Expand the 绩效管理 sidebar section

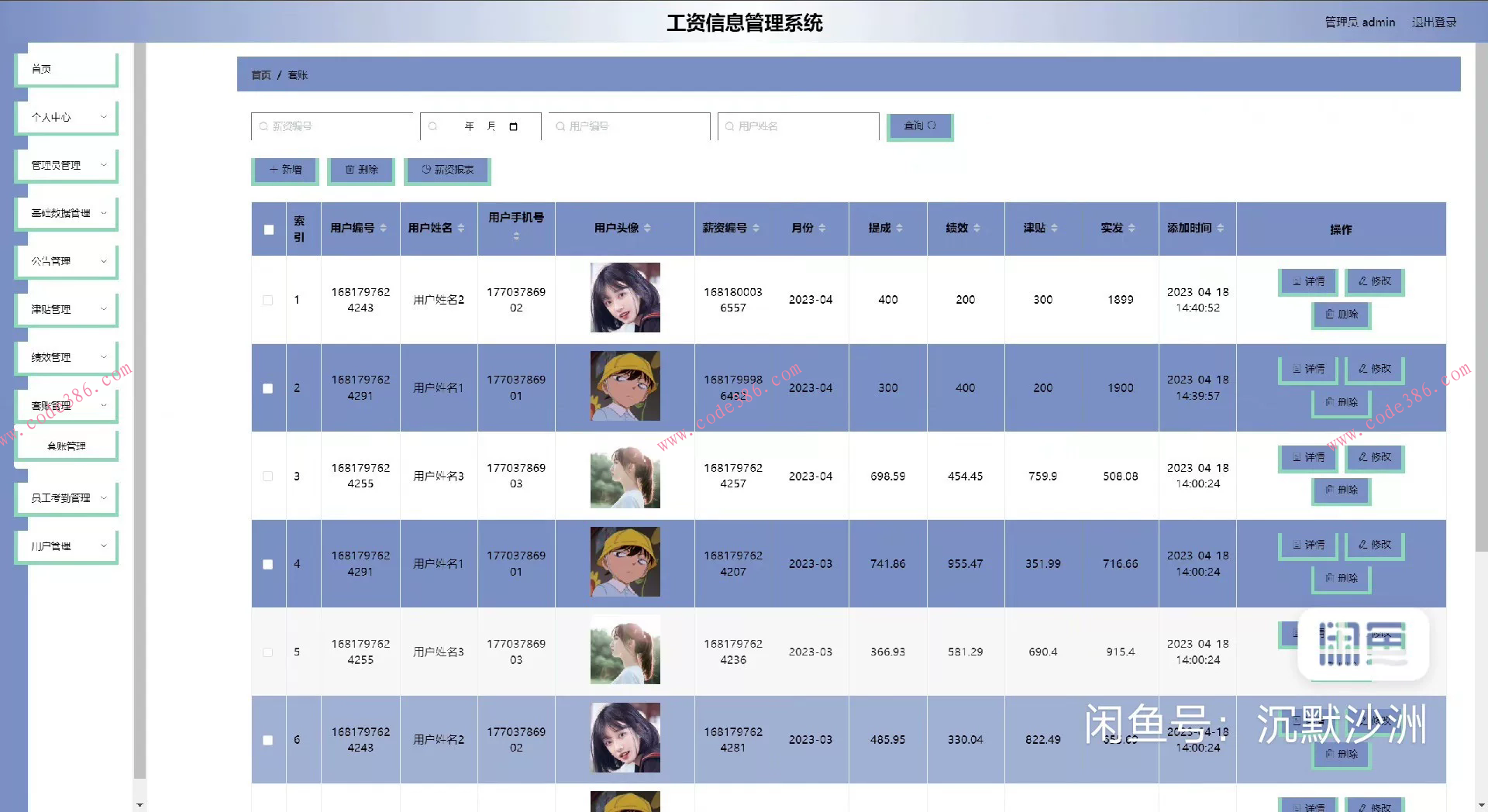[x=66, y=357]
